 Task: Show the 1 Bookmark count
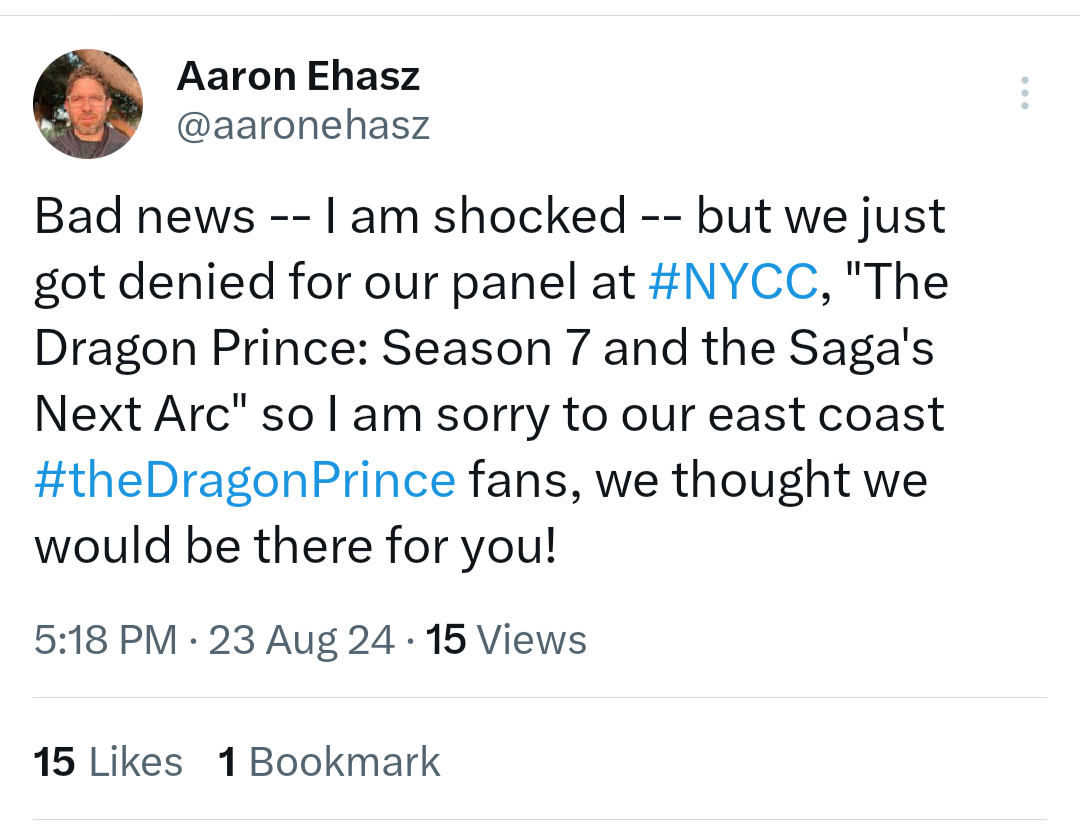click(x=329, y=762)
